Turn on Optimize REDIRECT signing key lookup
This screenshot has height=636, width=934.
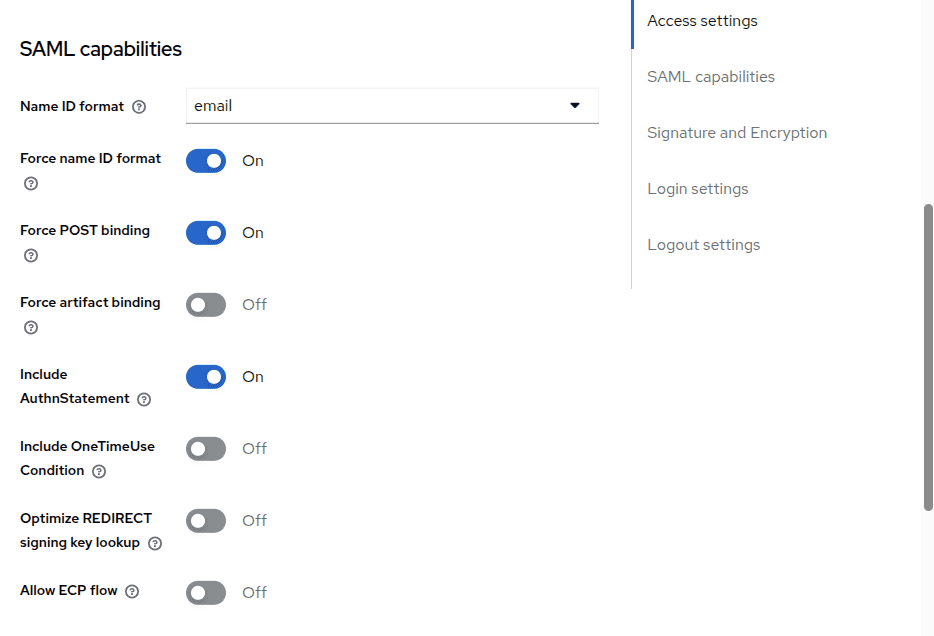point(206,521)
